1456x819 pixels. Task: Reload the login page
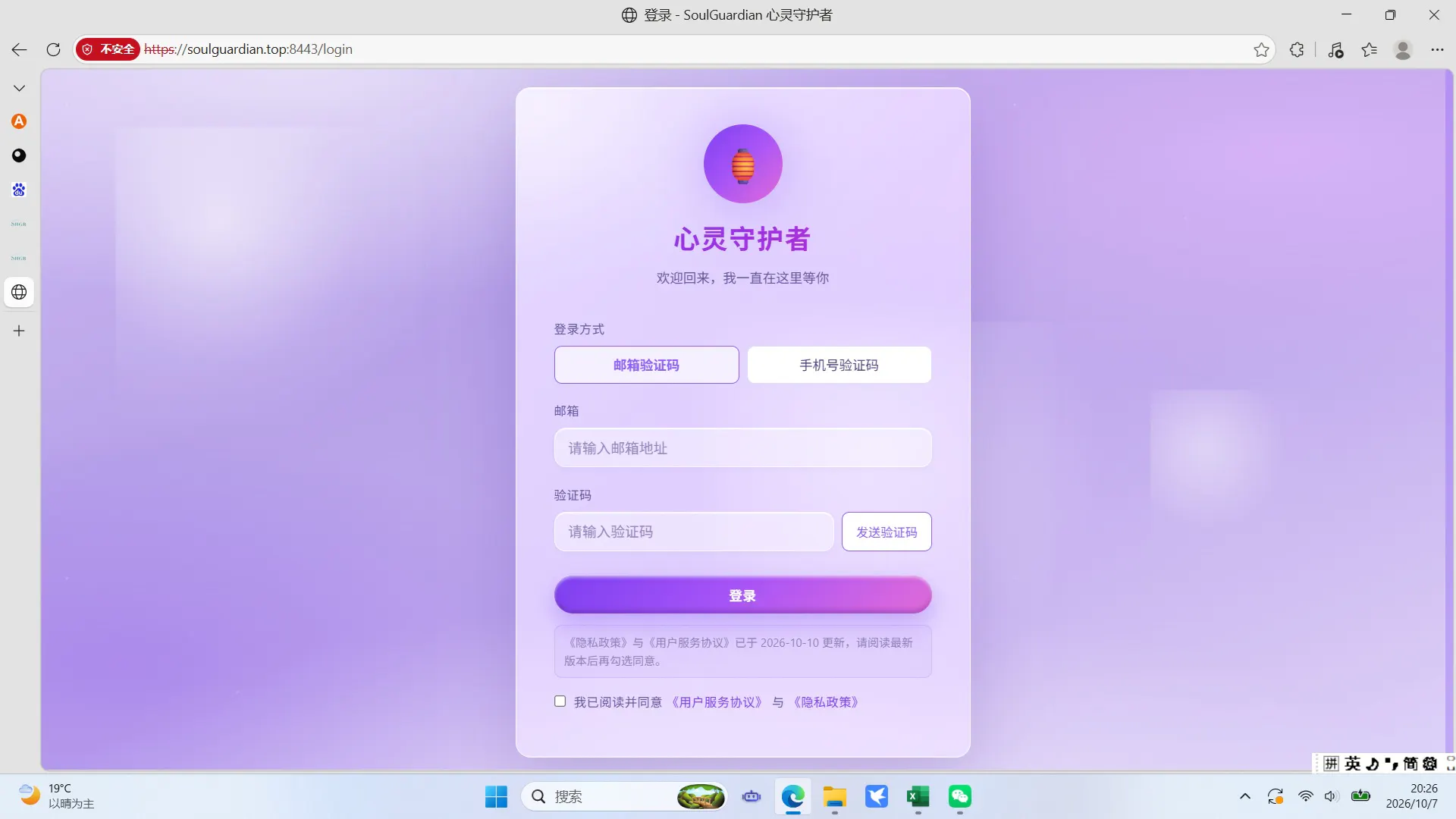coord(53,49)
